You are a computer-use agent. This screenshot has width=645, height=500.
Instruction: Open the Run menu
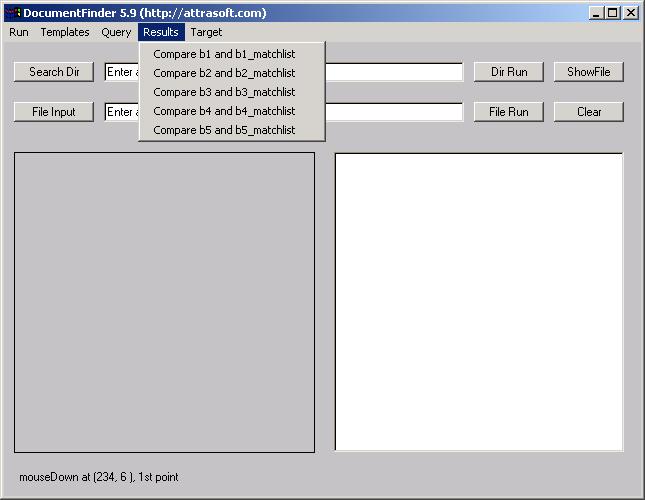(x=19, y=32)
